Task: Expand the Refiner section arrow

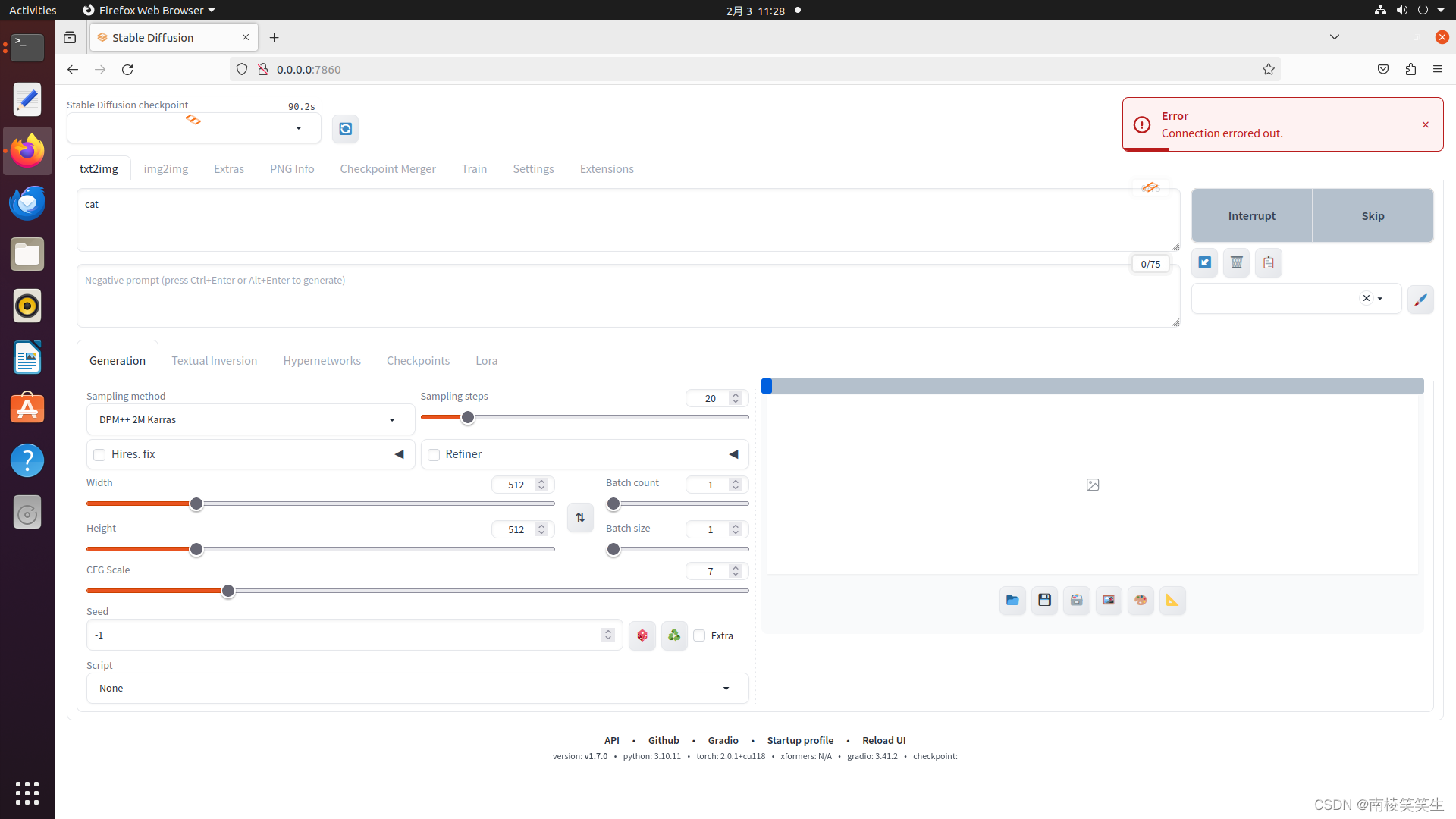Action: coord(733,454)
